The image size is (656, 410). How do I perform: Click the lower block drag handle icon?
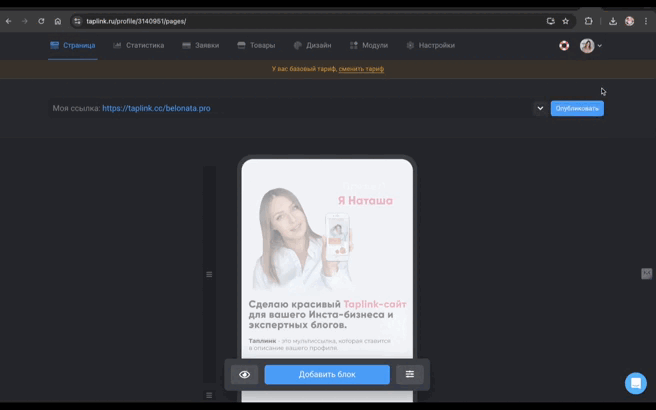209,395
